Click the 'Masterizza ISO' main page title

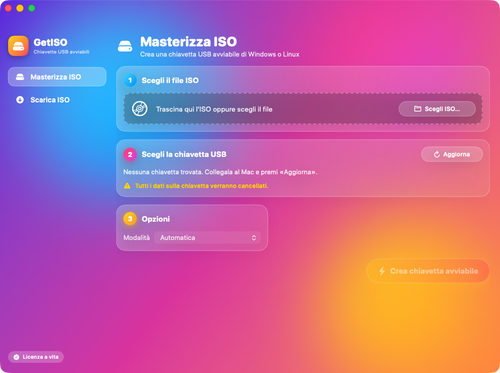[188, 42]
